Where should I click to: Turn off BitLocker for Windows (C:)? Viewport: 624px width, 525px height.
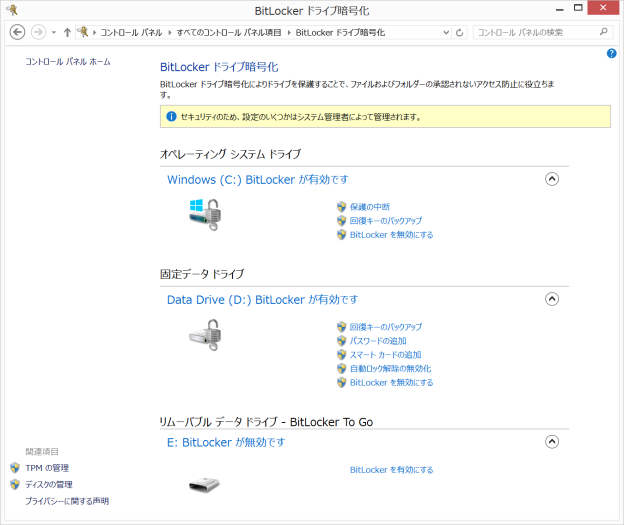point(391,235)
